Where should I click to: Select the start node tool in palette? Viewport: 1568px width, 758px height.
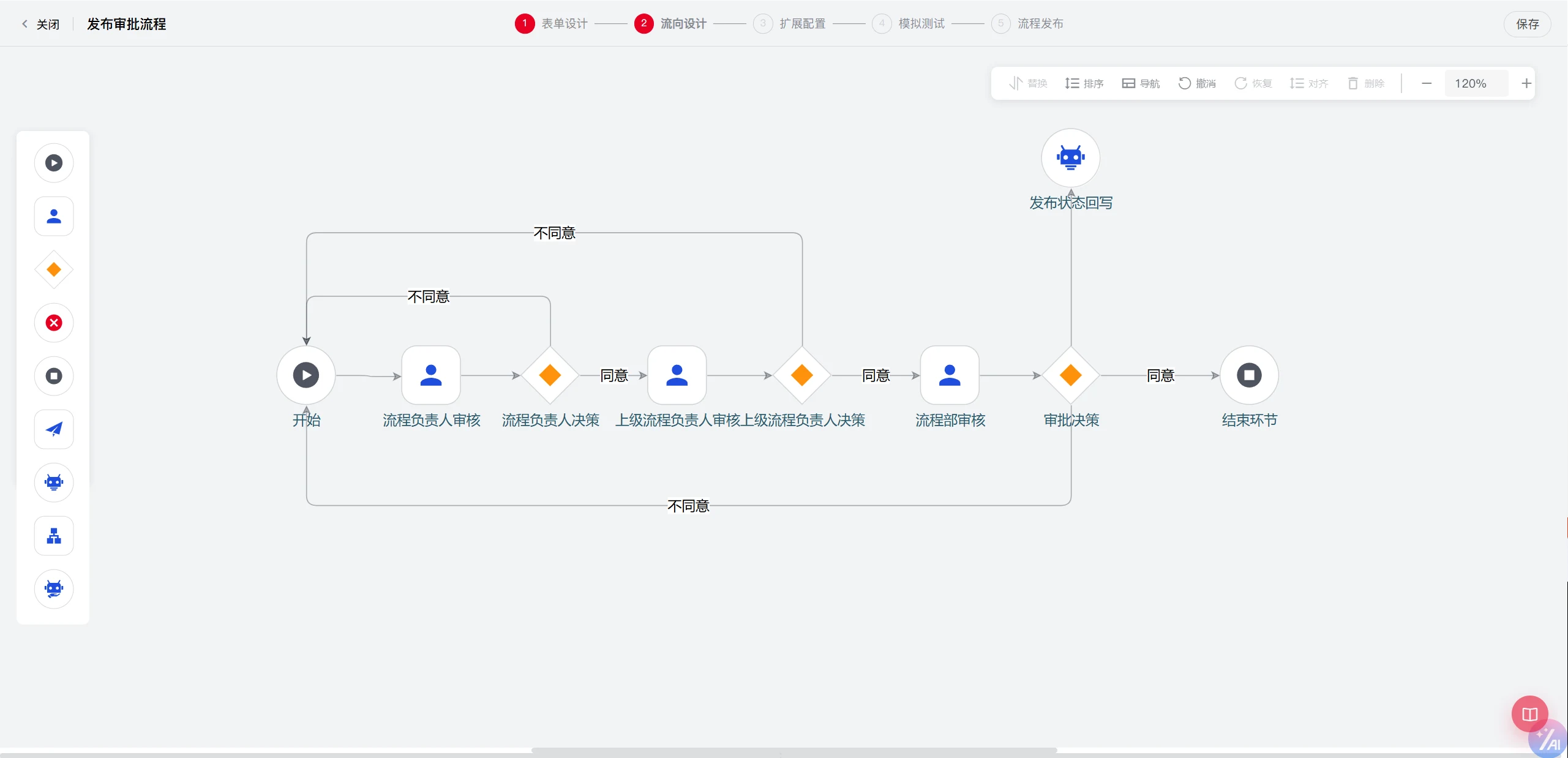click(54, 163)
